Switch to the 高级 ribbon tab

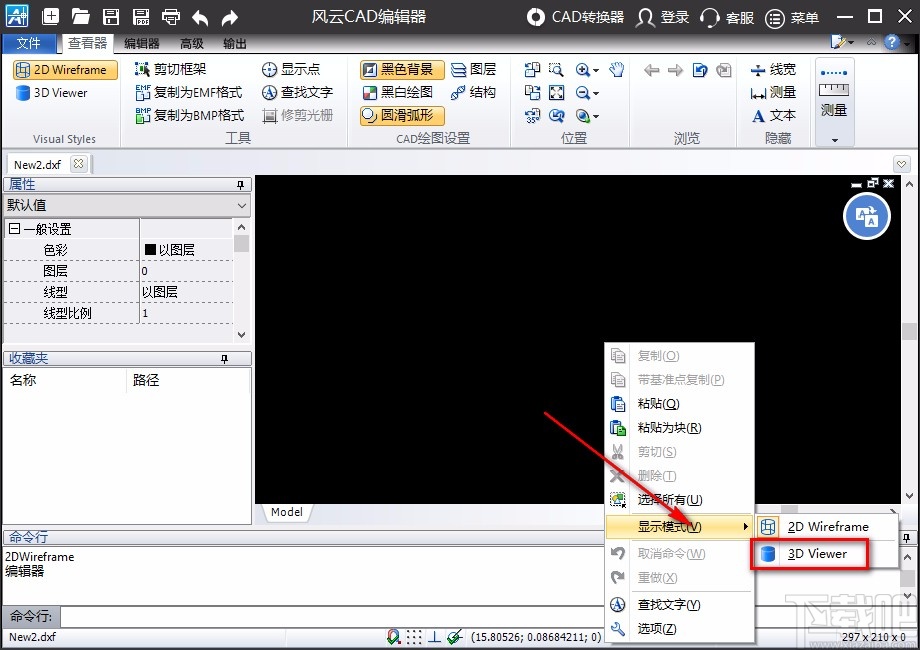tap(192, 43)
